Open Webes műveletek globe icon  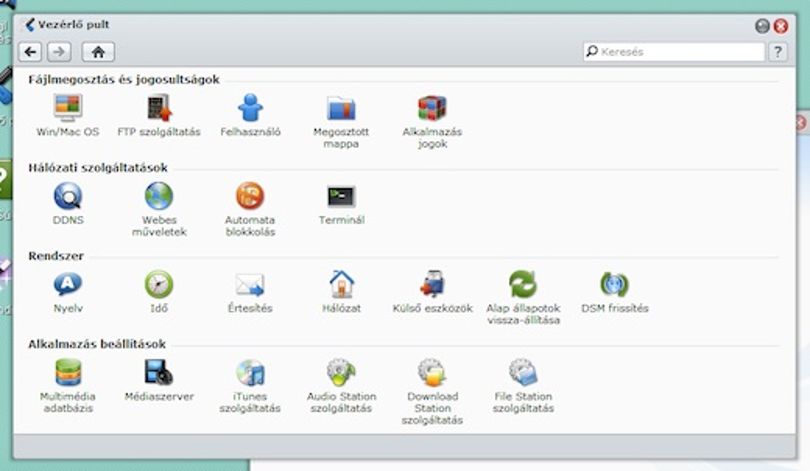pyautogui.click(x=159, y=196)
